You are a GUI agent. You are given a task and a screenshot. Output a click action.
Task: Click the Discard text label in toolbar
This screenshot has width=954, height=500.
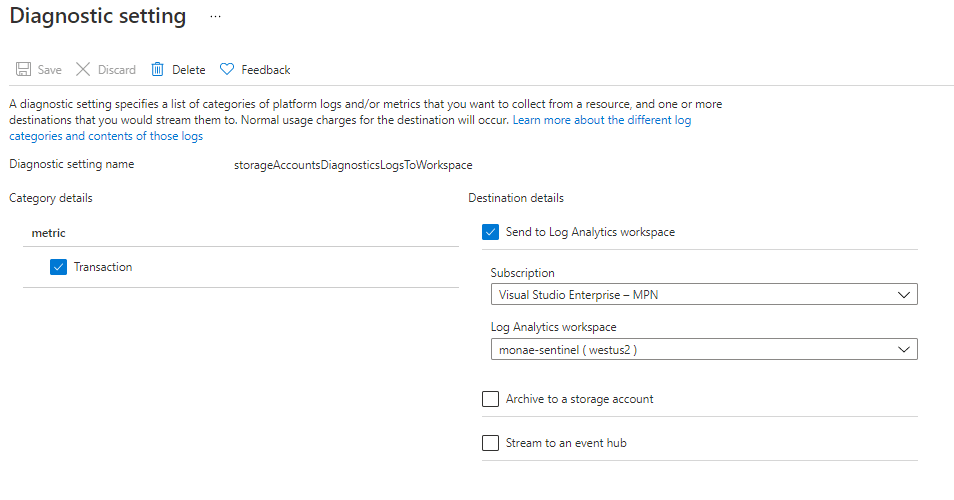click(x=116, y=70)
